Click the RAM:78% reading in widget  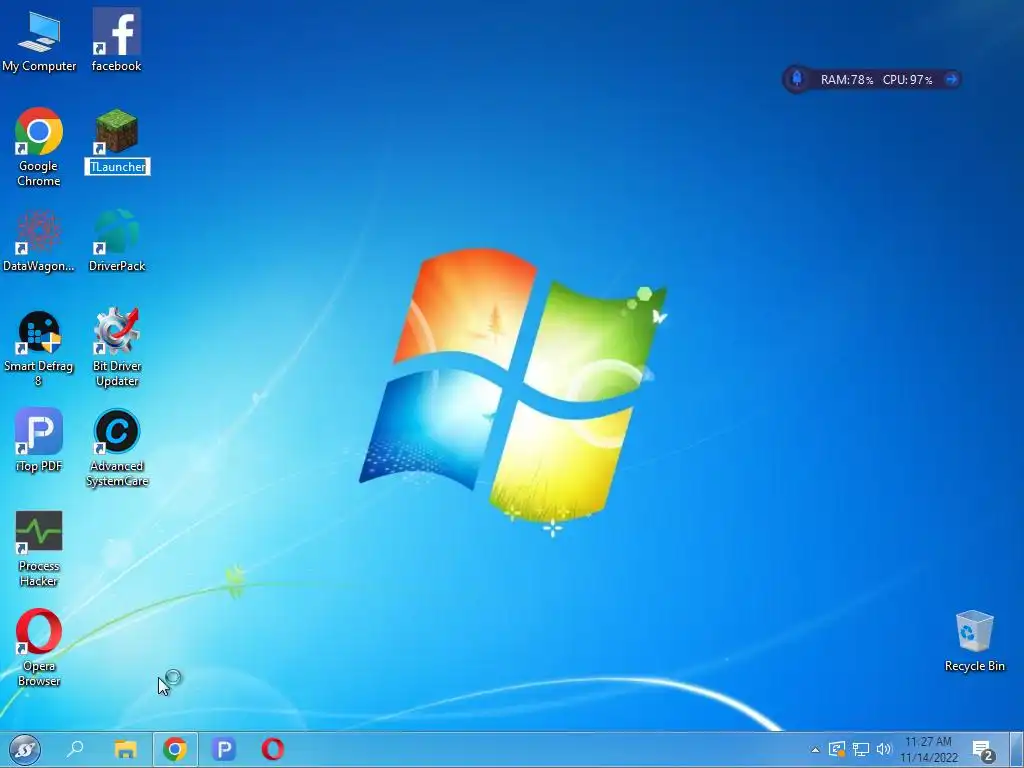(x=846, y=80)
